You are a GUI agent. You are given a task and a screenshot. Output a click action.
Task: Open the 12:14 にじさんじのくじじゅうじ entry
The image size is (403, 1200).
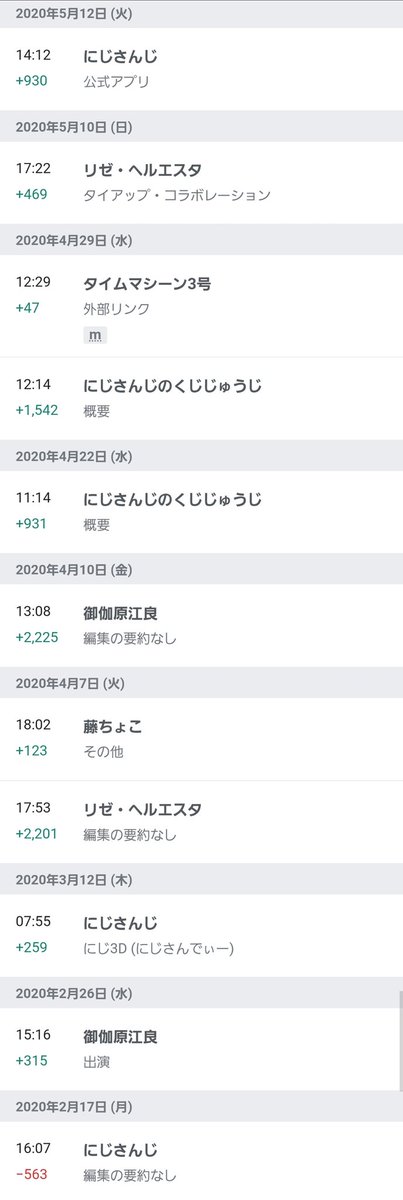coord(201,398)
